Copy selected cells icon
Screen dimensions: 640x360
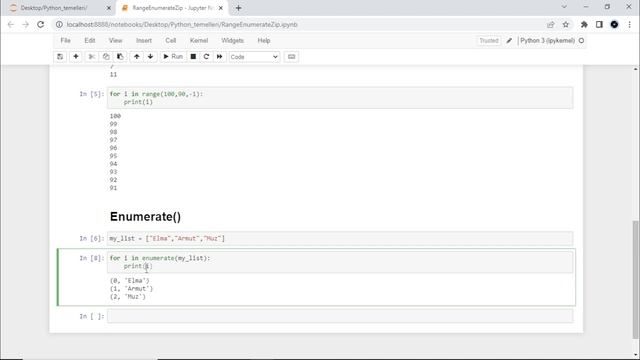tap(106, 57)
